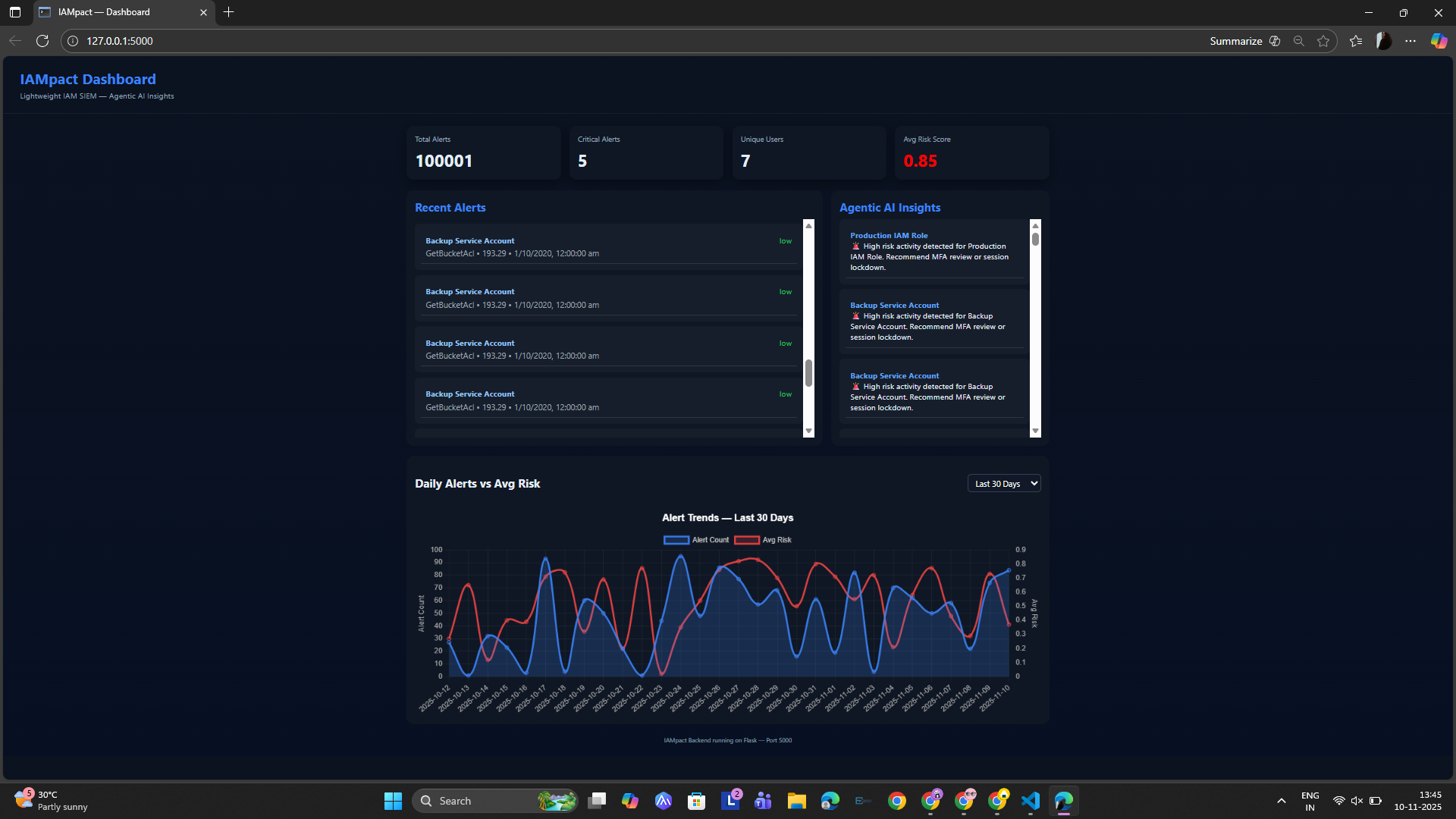Expand the system tray hidden icons chevron

coord(1282,801)
